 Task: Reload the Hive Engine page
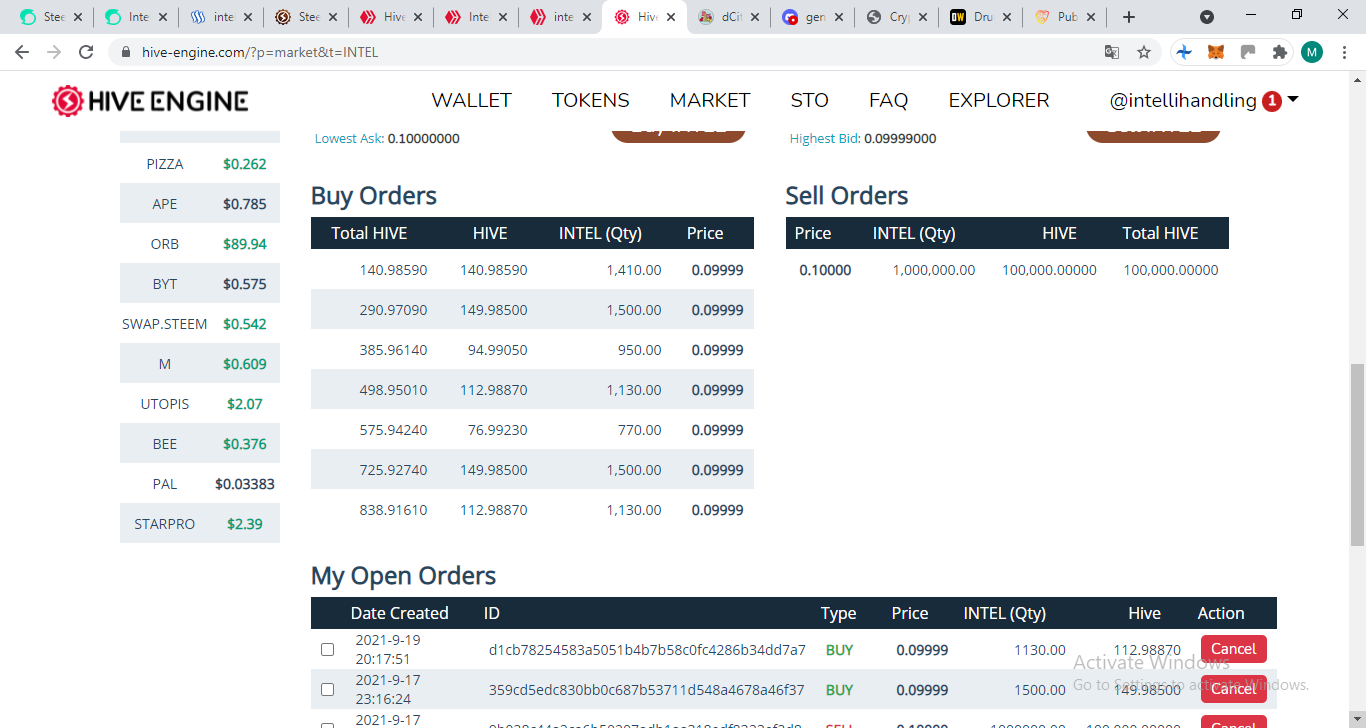pyautogui.click(x=86, y=52)
